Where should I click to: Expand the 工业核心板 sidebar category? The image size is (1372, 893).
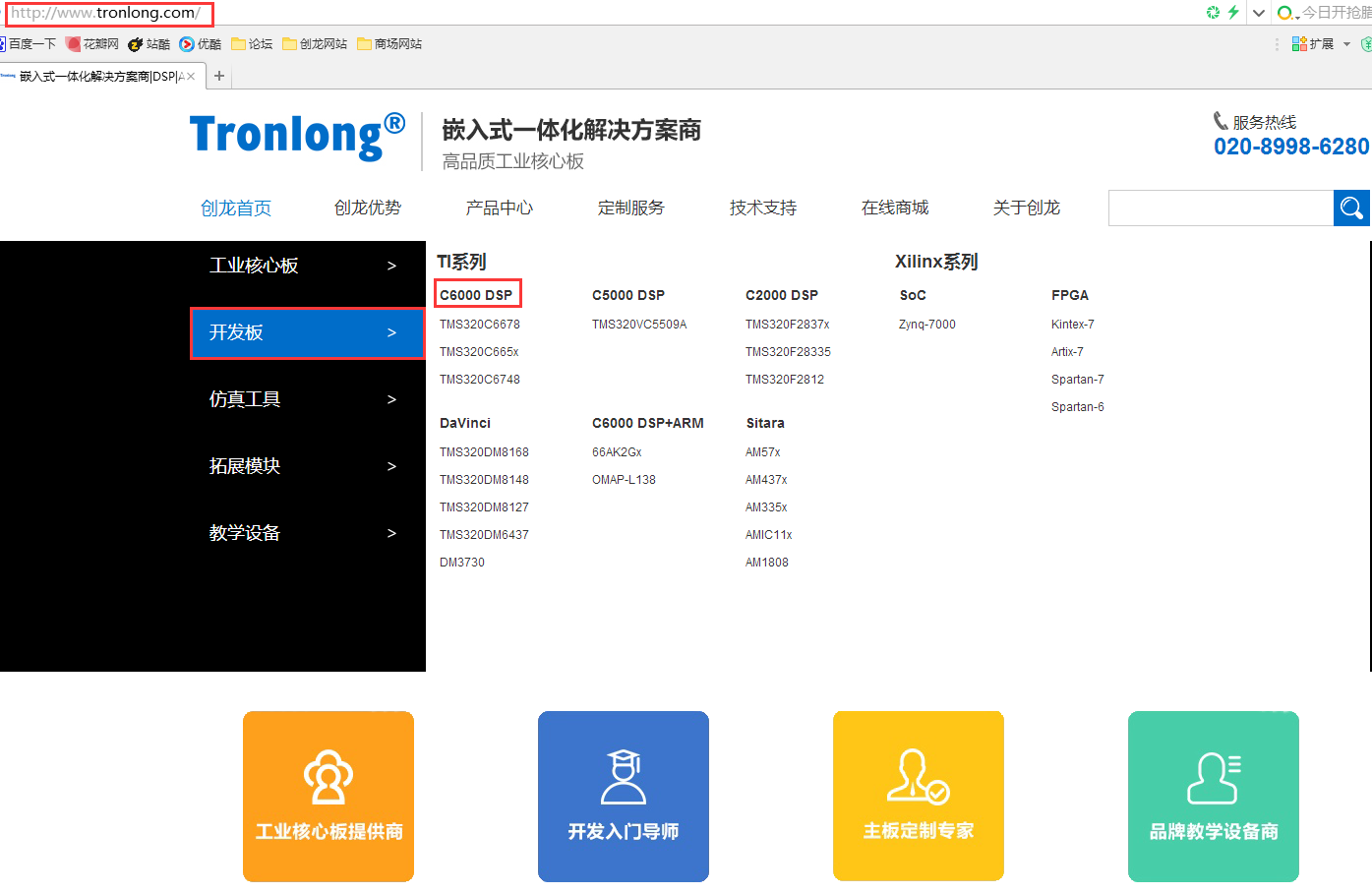coord(305,266)
